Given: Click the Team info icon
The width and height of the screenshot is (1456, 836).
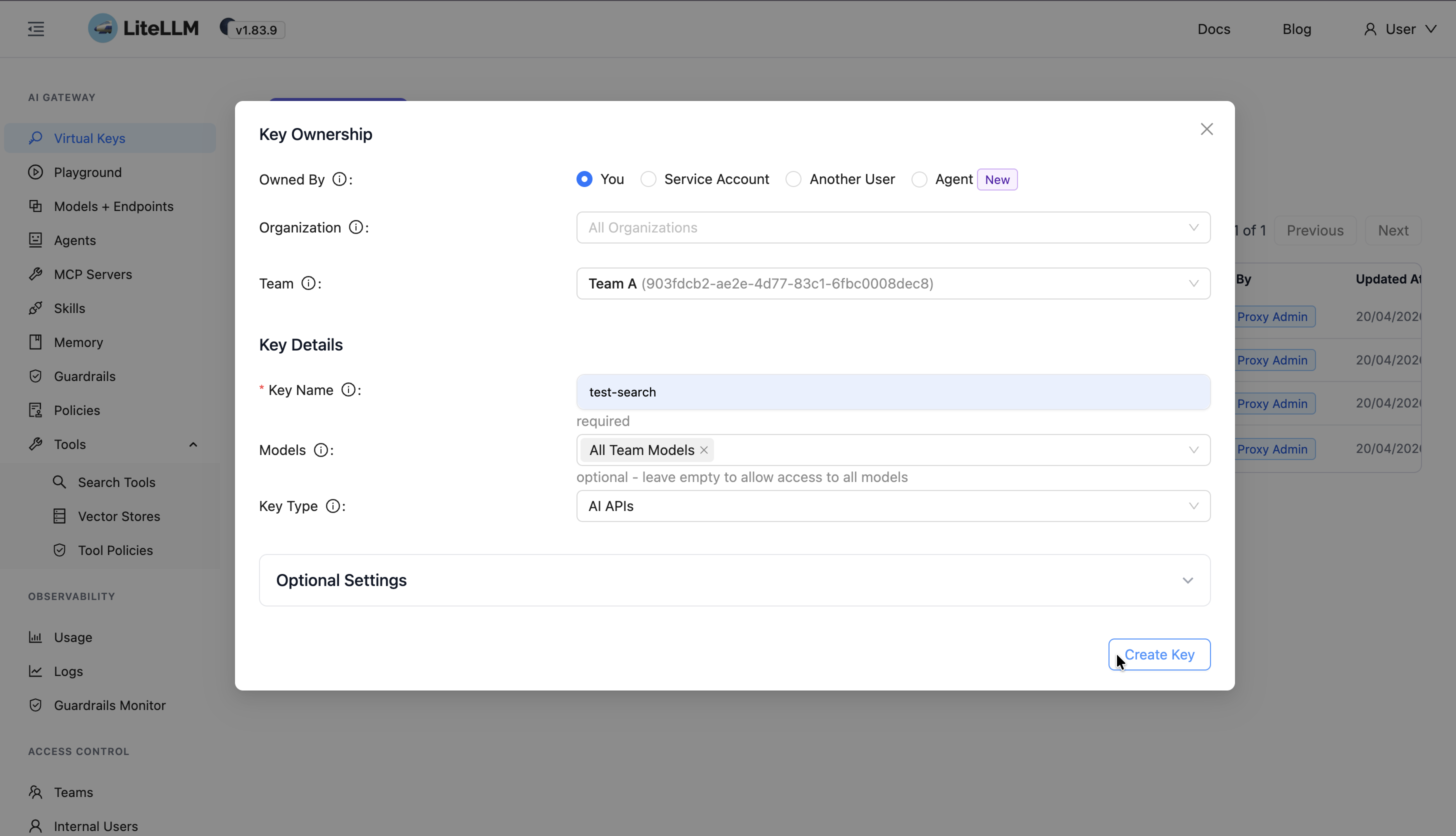Looking at the screenshot, I should tap(308, 283).
